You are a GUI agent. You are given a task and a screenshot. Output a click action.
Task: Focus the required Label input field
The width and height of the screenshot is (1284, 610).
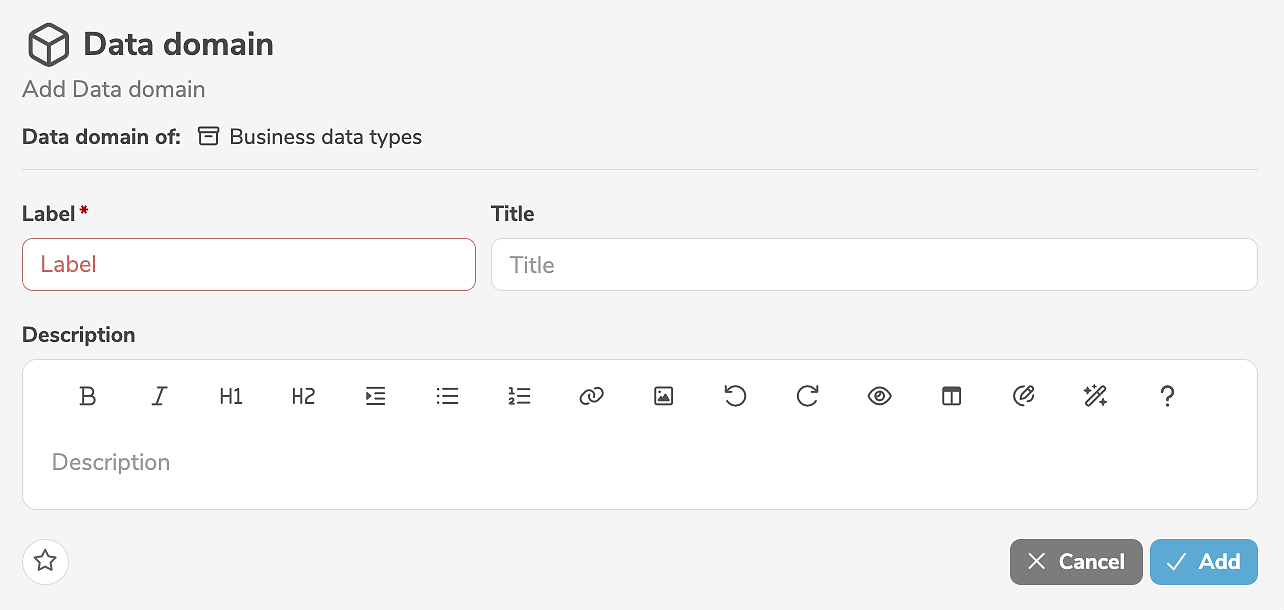[x=248, y=265]
